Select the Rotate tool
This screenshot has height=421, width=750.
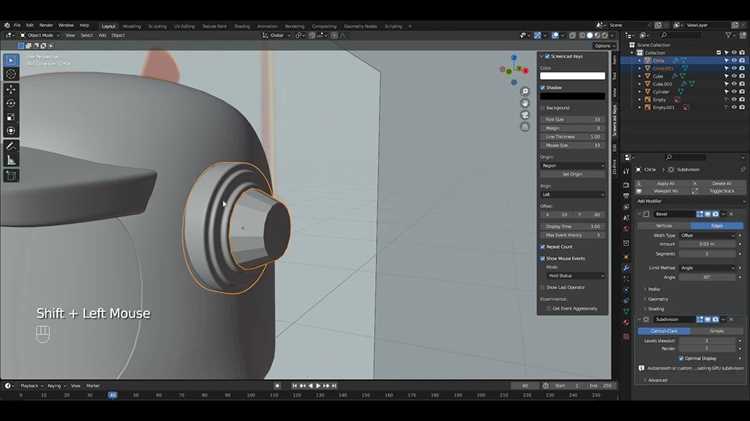(11, 103)
